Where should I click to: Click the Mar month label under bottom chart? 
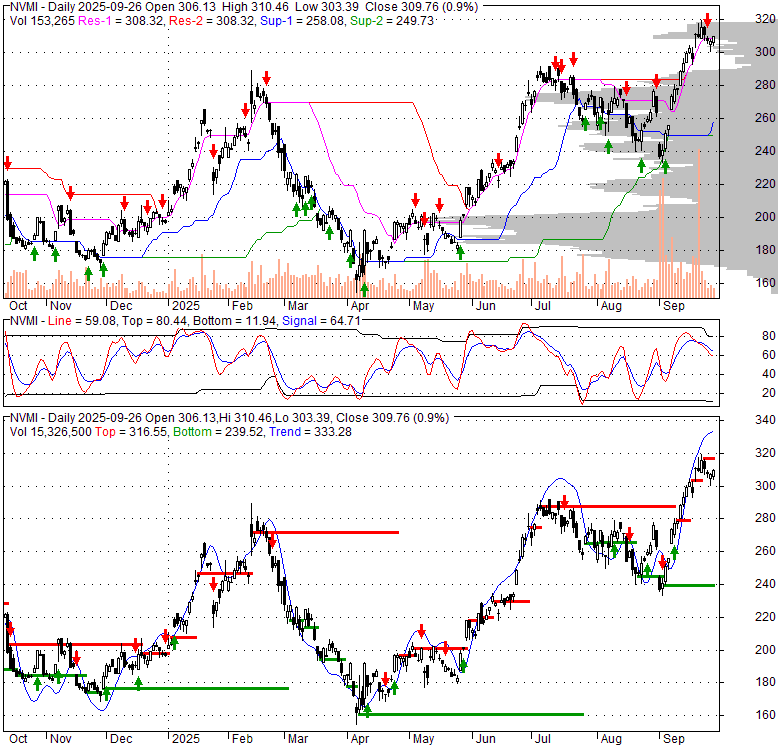pyautogui.click(x=298, y=739)
